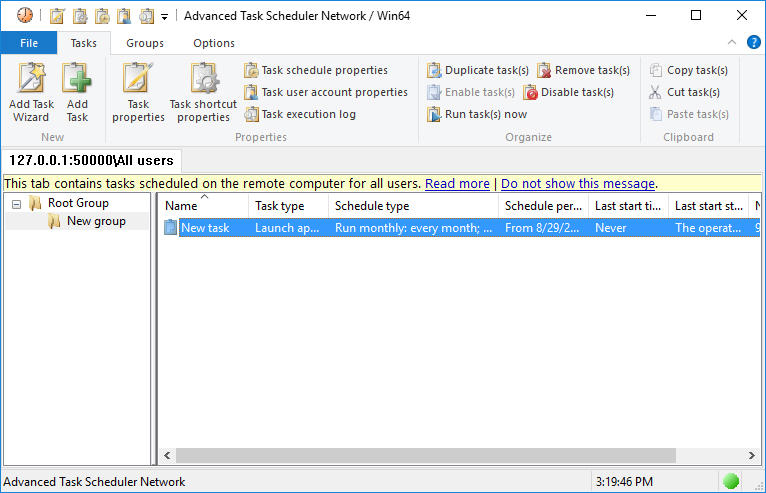This screenshot has width=766, height=493.
Task: Open Task properties in the ribbon
Action: pyautogui.click(x=138, y=92)
